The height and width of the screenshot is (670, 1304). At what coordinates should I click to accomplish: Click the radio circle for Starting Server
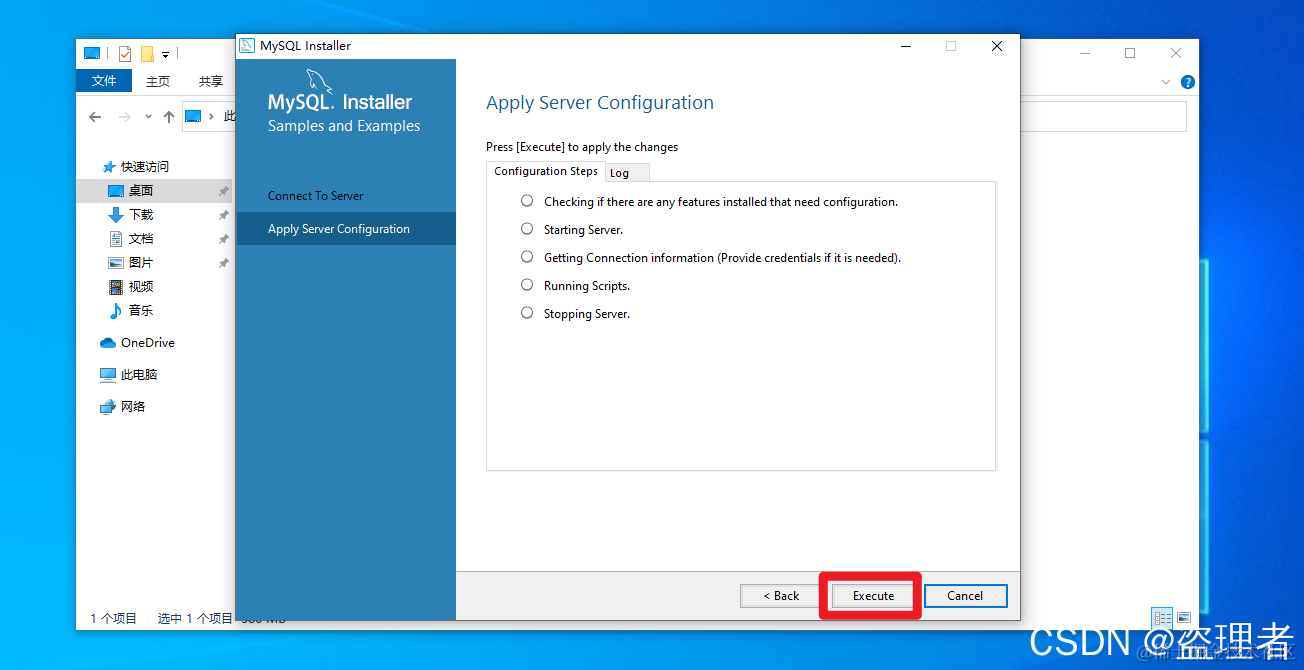pos(527,229)
